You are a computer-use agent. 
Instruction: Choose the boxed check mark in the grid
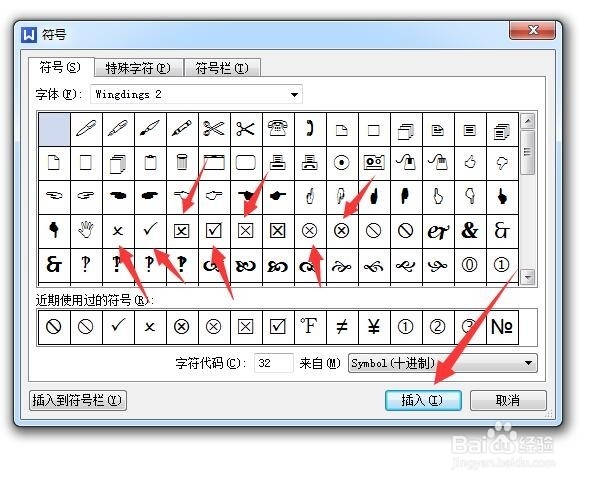214,230
